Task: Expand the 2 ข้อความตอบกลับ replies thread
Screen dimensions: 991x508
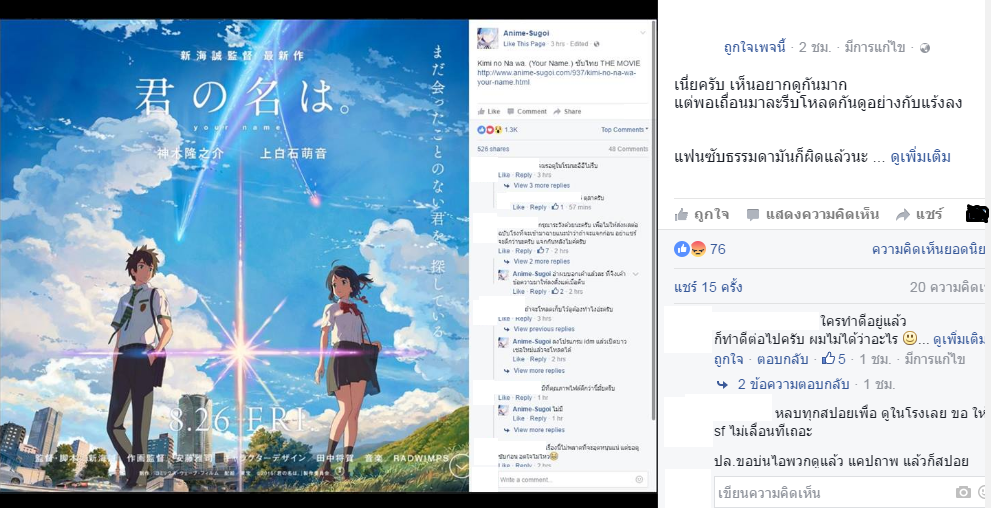Action: (793, 384)
